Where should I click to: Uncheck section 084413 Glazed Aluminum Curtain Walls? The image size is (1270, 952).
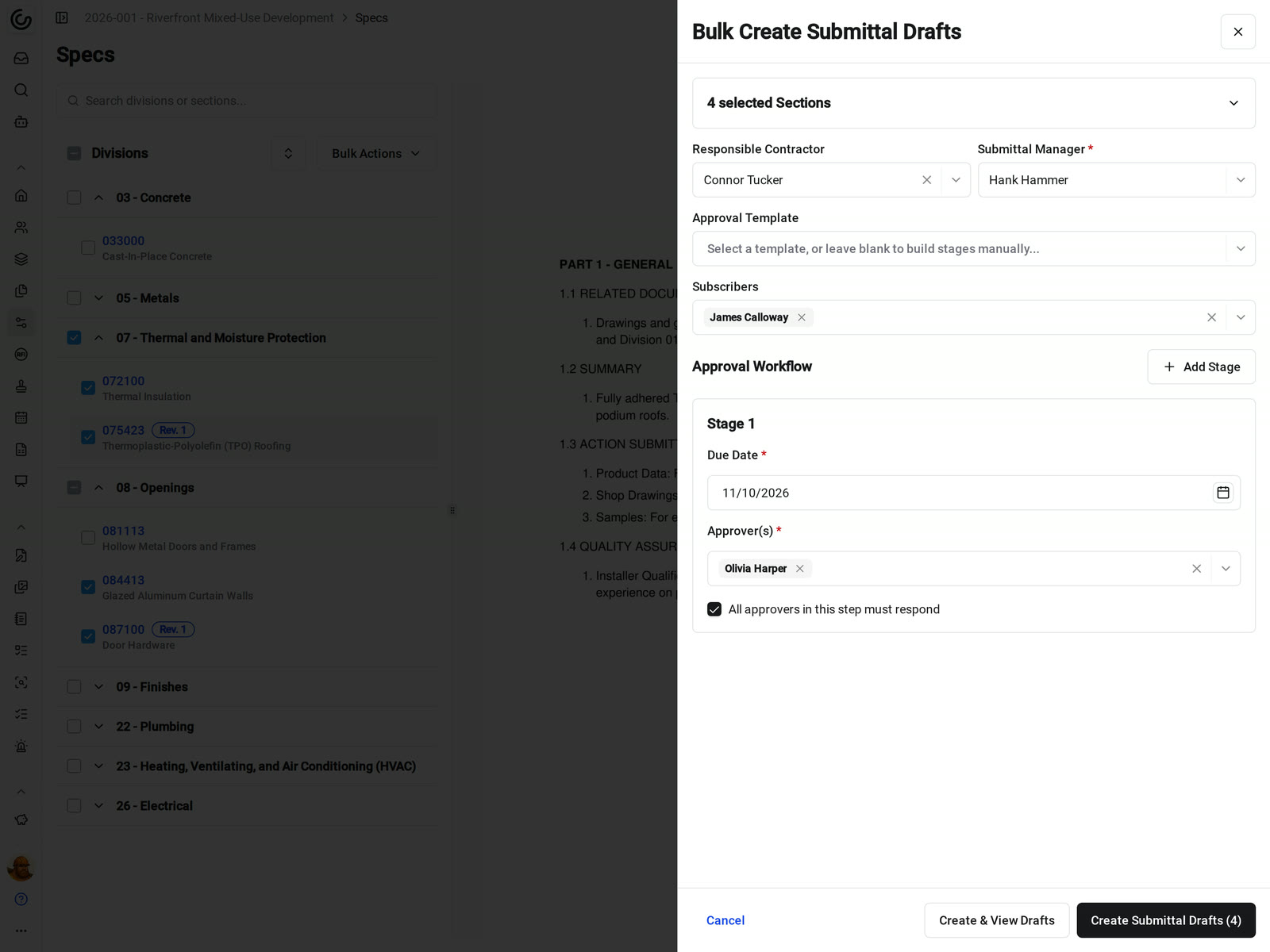point(88,587)
